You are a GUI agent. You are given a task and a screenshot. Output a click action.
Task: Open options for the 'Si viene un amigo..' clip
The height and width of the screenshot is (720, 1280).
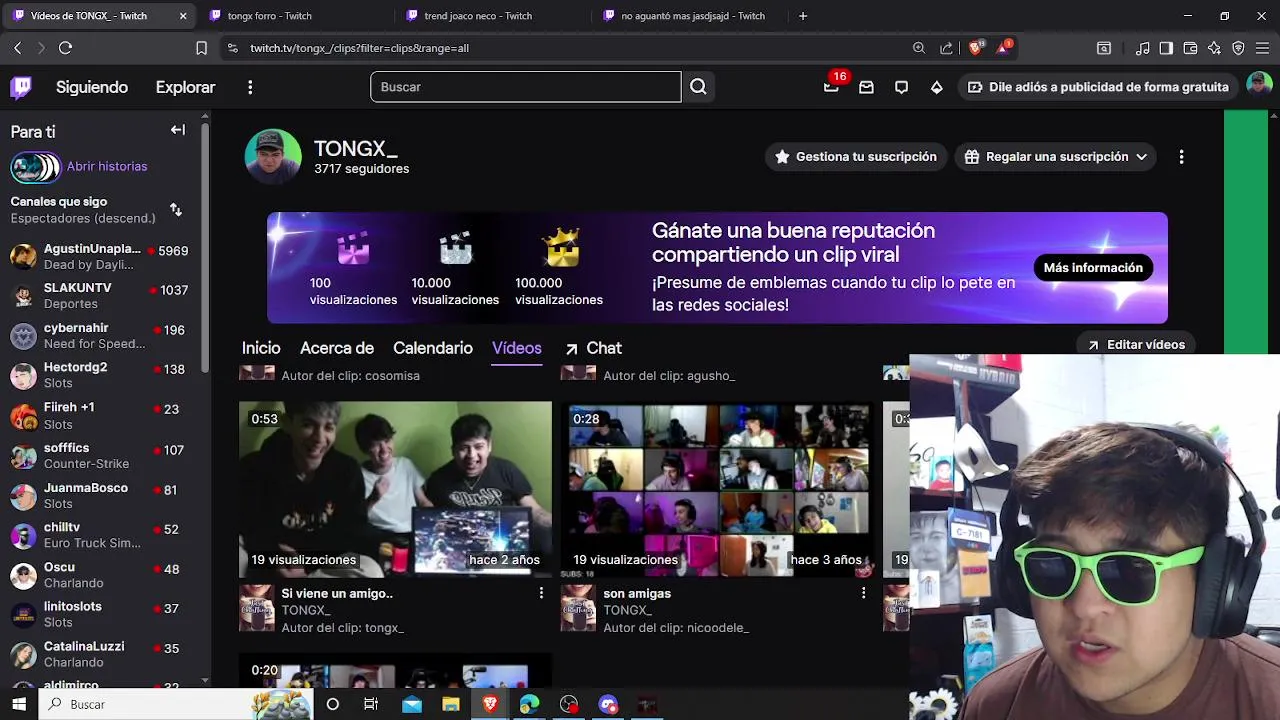(x=541, y=593)
